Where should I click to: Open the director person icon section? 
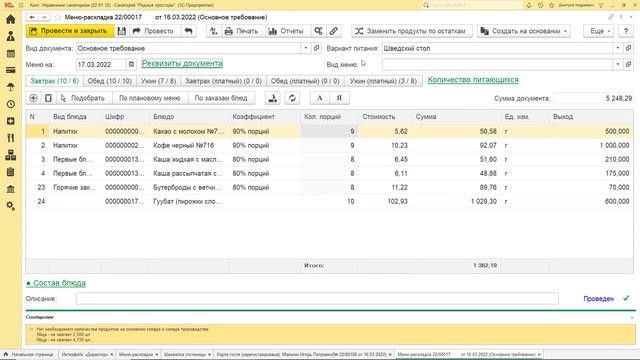click(x=11, y=36)
